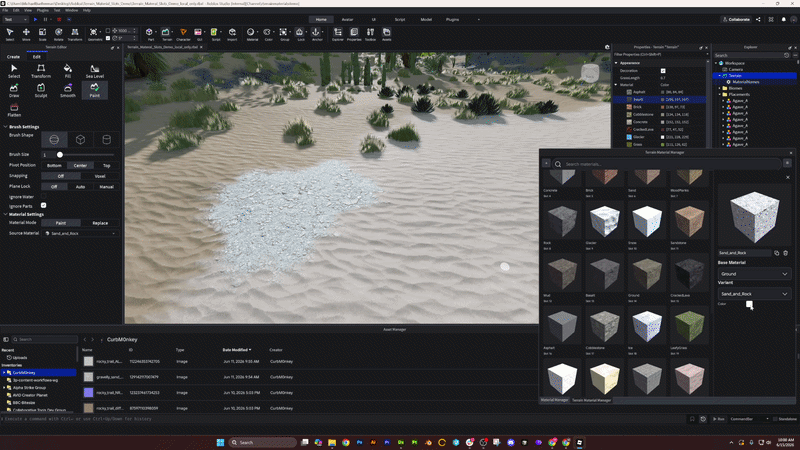Set Snapping to Voxel
The width and height of the screenshot is (800, 450).
tap(99, 176)
